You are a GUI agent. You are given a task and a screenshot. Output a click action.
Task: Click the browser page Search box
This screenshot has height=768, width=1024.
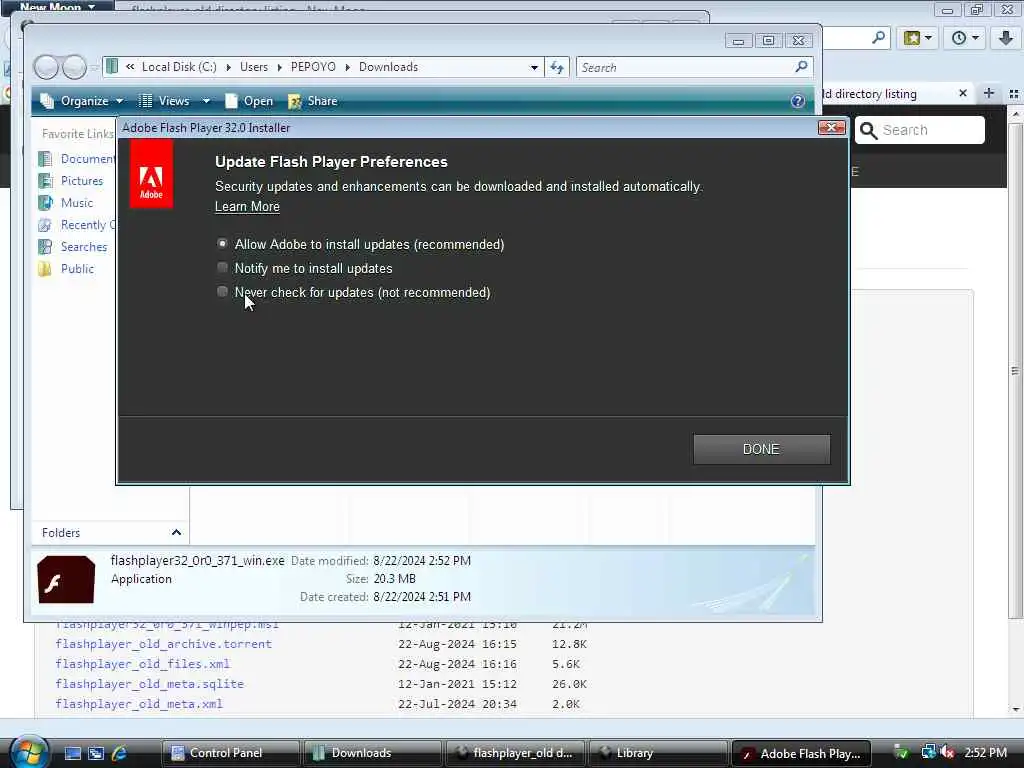click(x=920, y=130)
